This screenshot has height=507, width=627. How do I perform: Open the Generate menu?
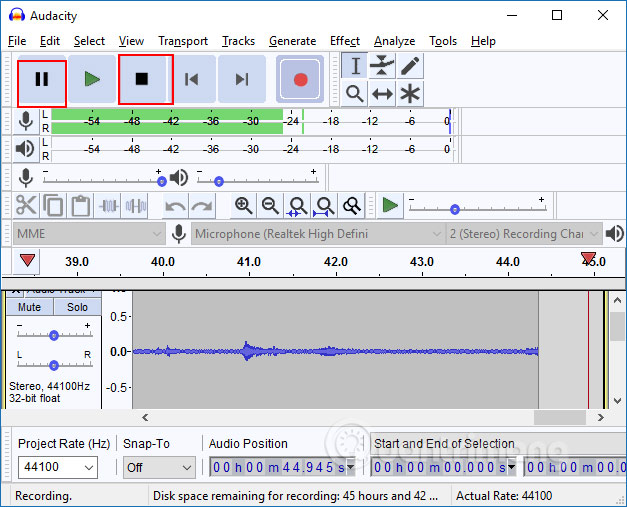292,41
